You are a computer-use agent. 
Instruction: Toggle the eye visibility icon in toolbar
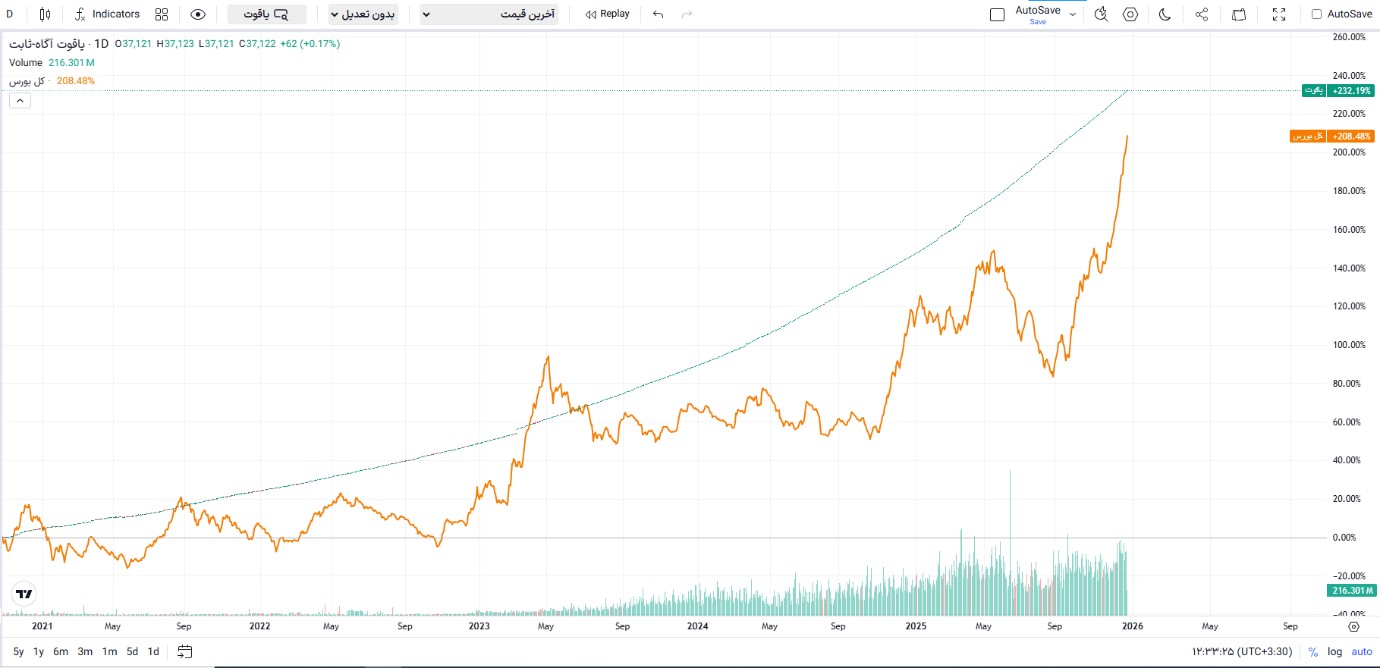pos(198,14)
